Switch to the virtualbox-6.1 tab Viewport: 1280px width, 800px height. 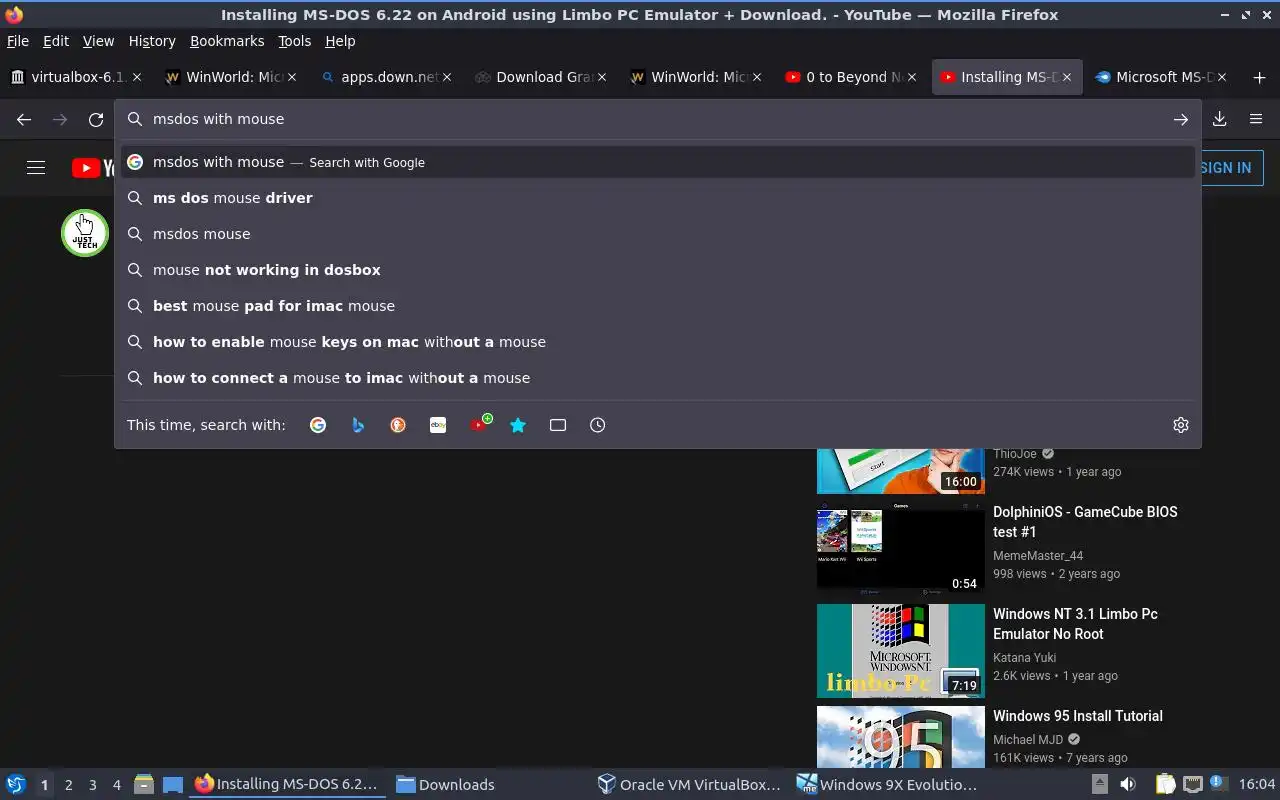76,77
